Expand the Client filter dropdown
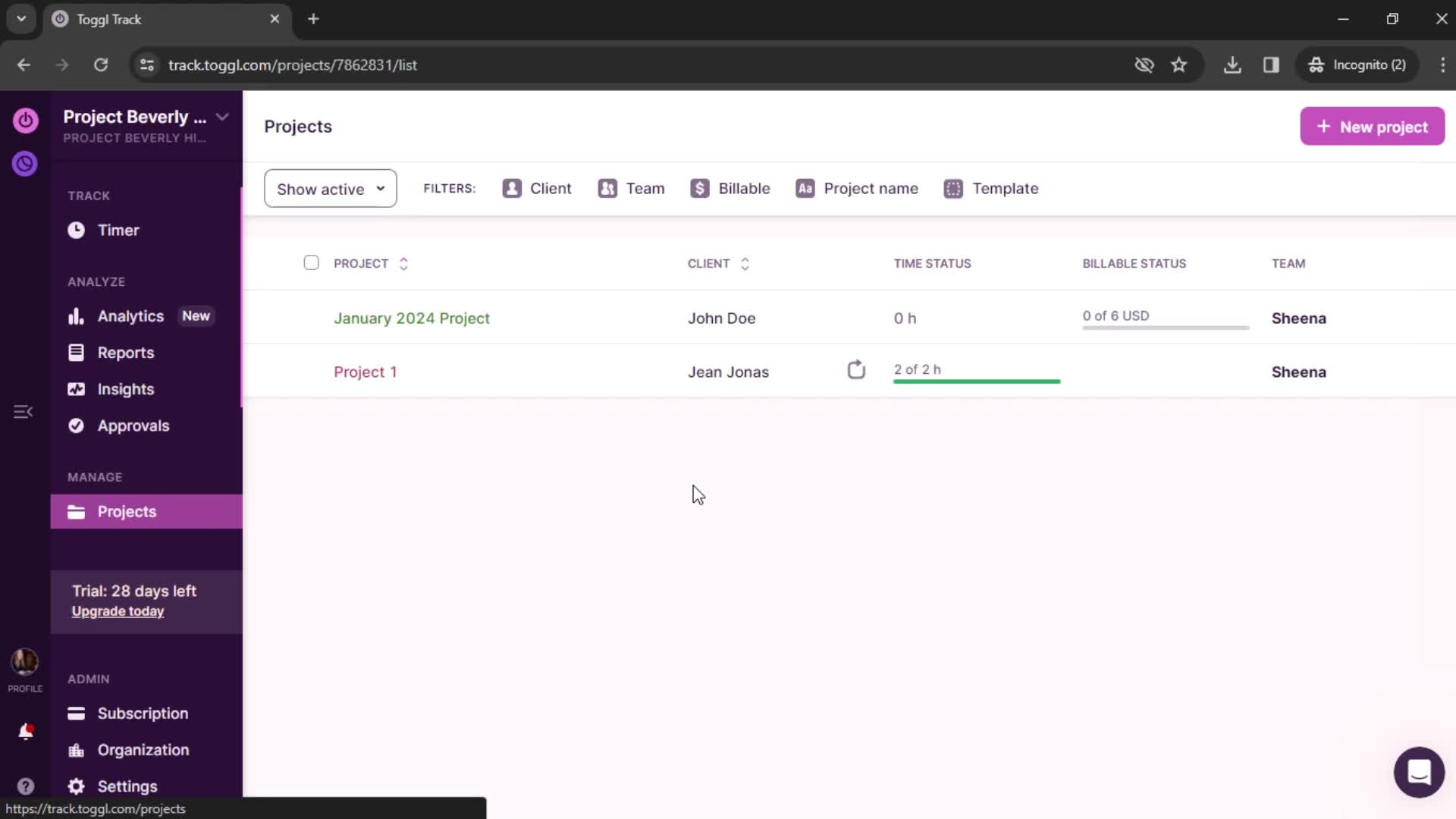The height and width of the screenshot is (819, 1456). (537, 188)
